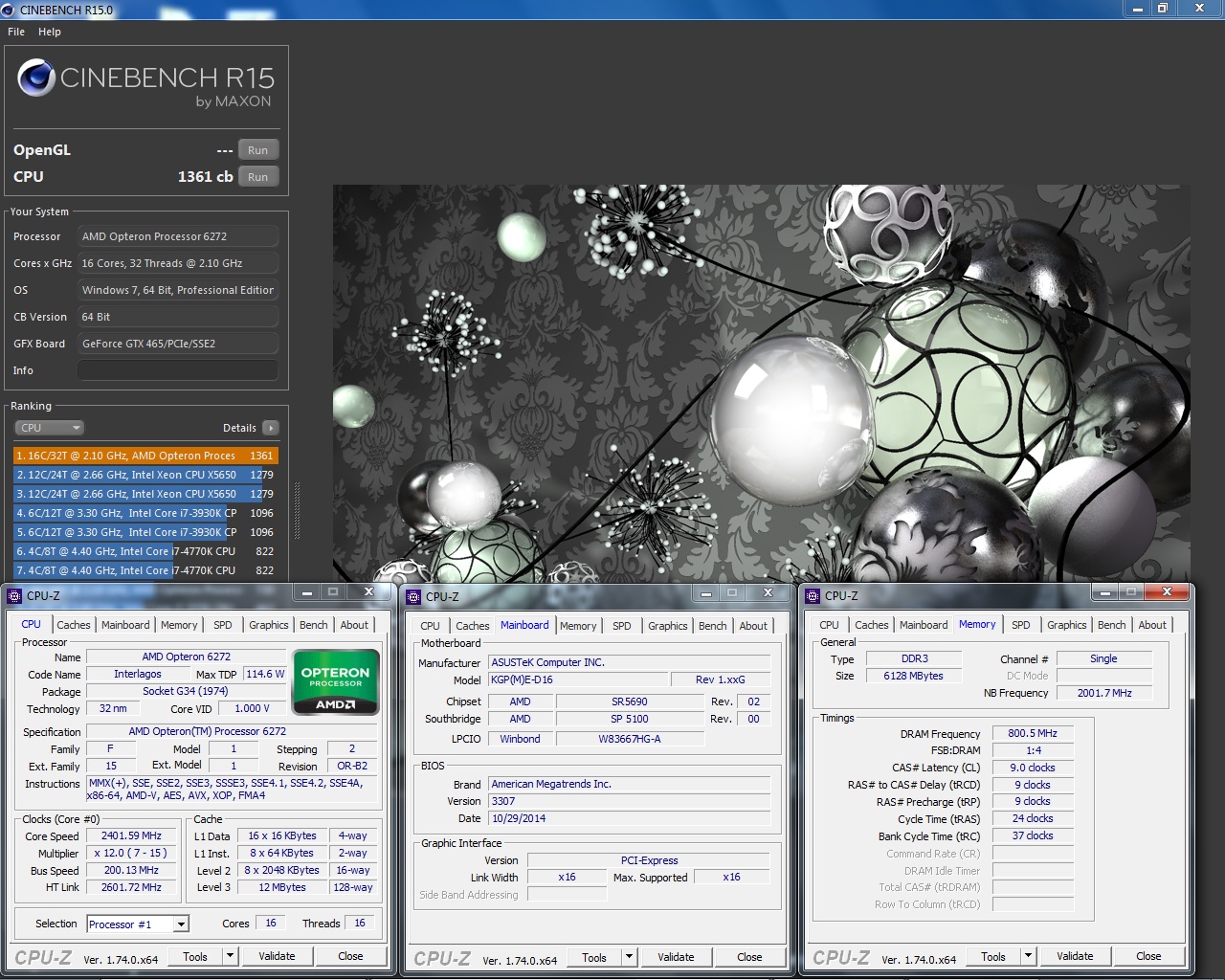Switch to Memory tab in Mainboard CPU-Z window
This screenshot has height=980, width=1225.
[x=578, y=626]
